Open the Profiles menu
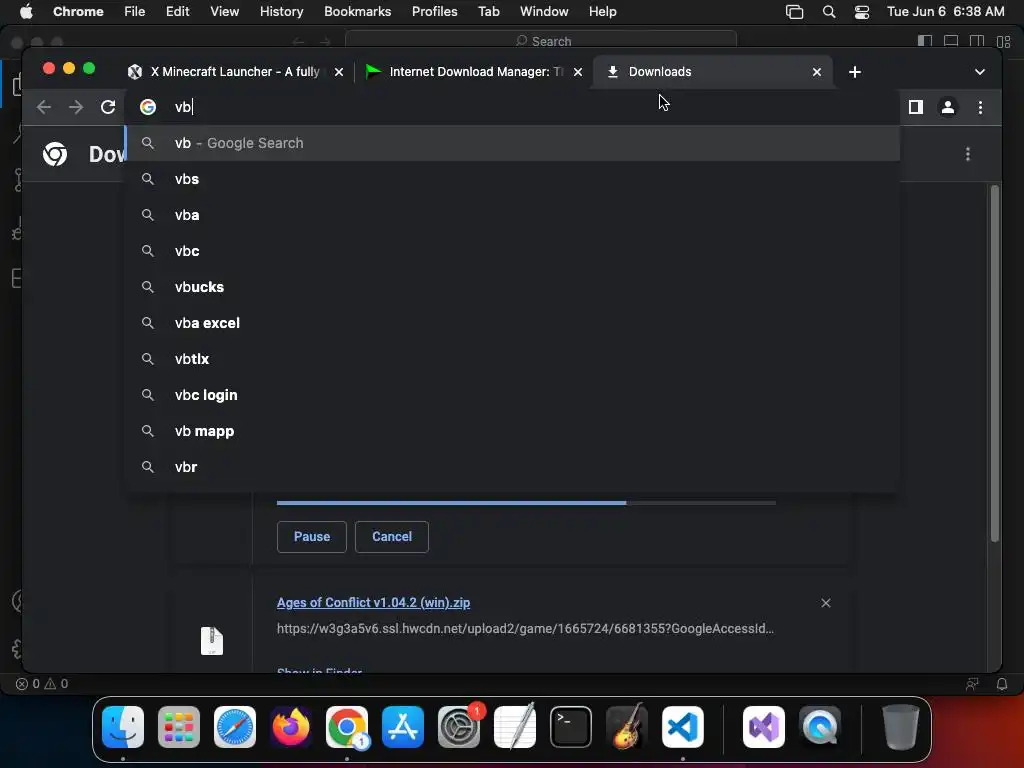This screenshot has width=1024, height=768. [x=434, y=12]
